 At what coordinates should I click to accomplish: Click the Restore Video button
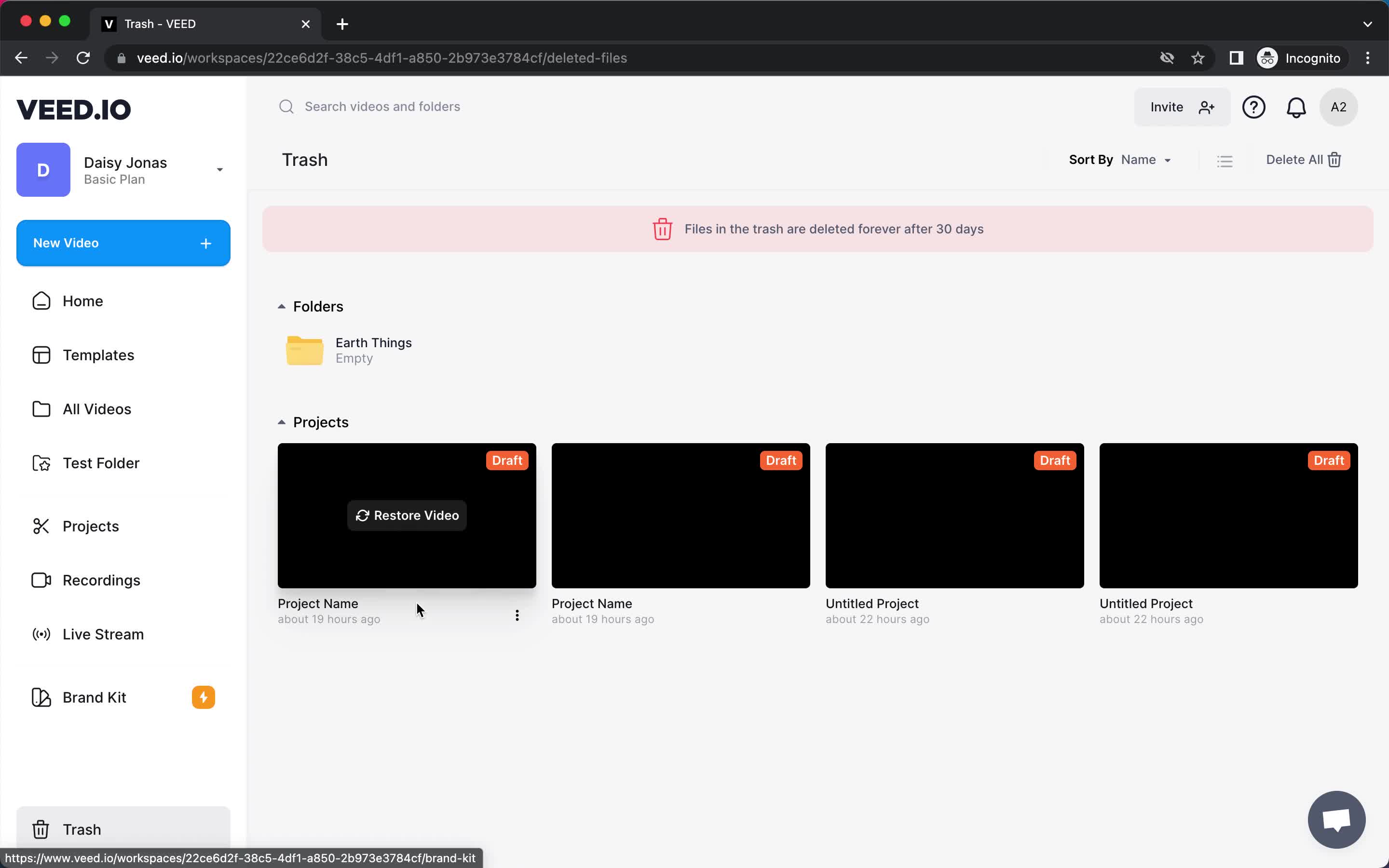pos(407,515)
